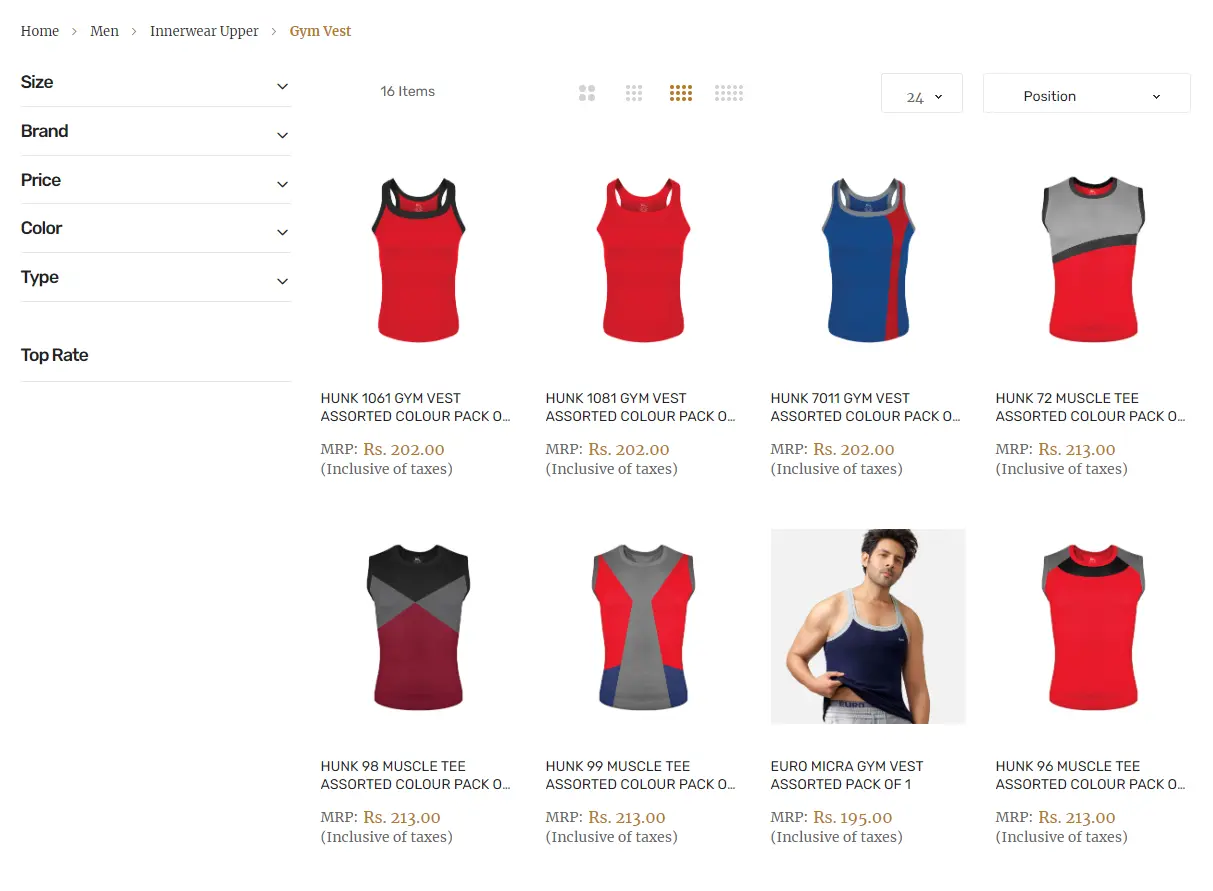Click the Gym Vest breadcrumb
This screenshot has height=891, width=1213.
pos(320,31)
